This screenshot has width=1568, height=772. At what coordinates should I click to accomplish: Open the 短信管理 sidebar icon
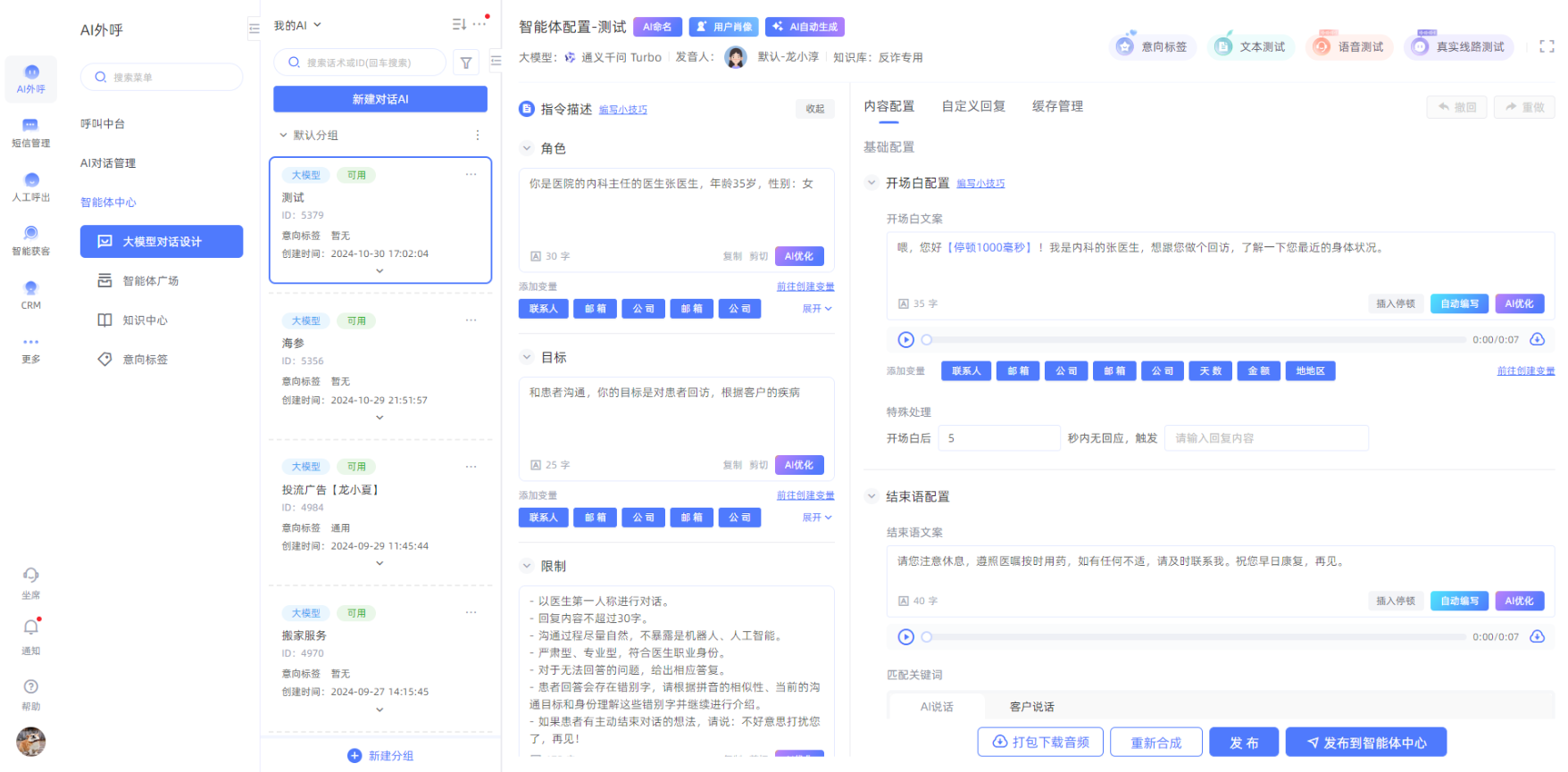(30, 126)
